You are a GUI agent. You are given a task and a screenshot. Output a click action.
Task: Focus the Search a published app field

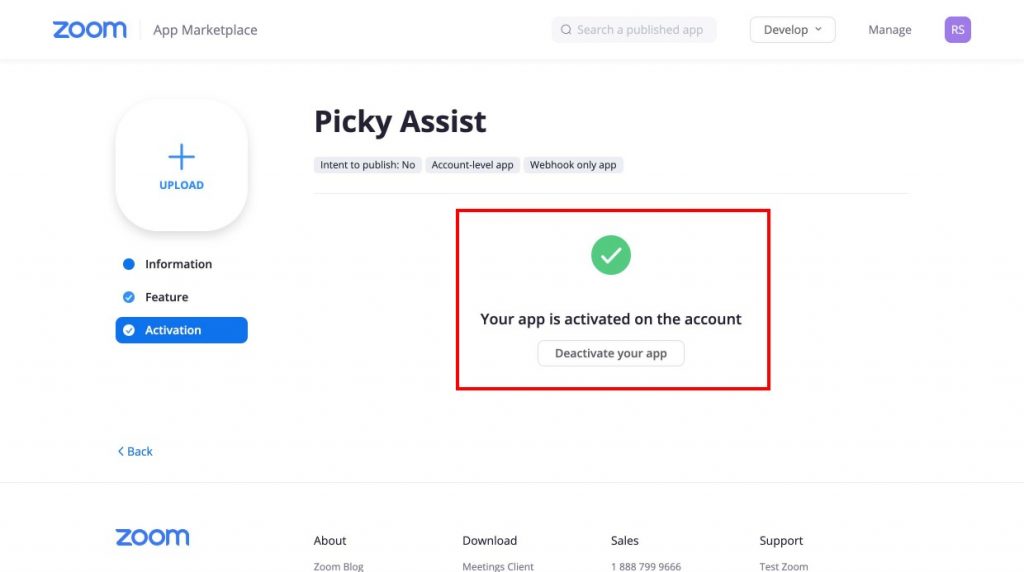[633, 30]
